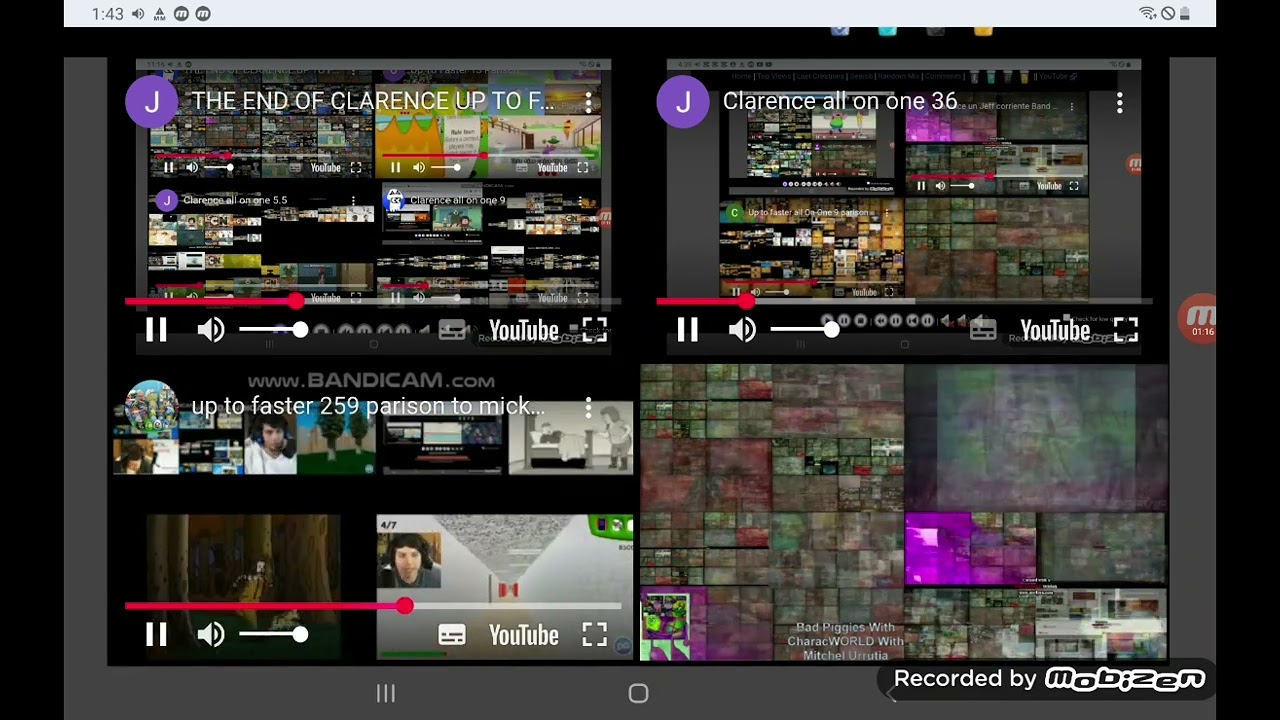Mute the THE END OF CLARENCE video
Viewport: 1280px width, 720px height.
[x=210, y=330]
